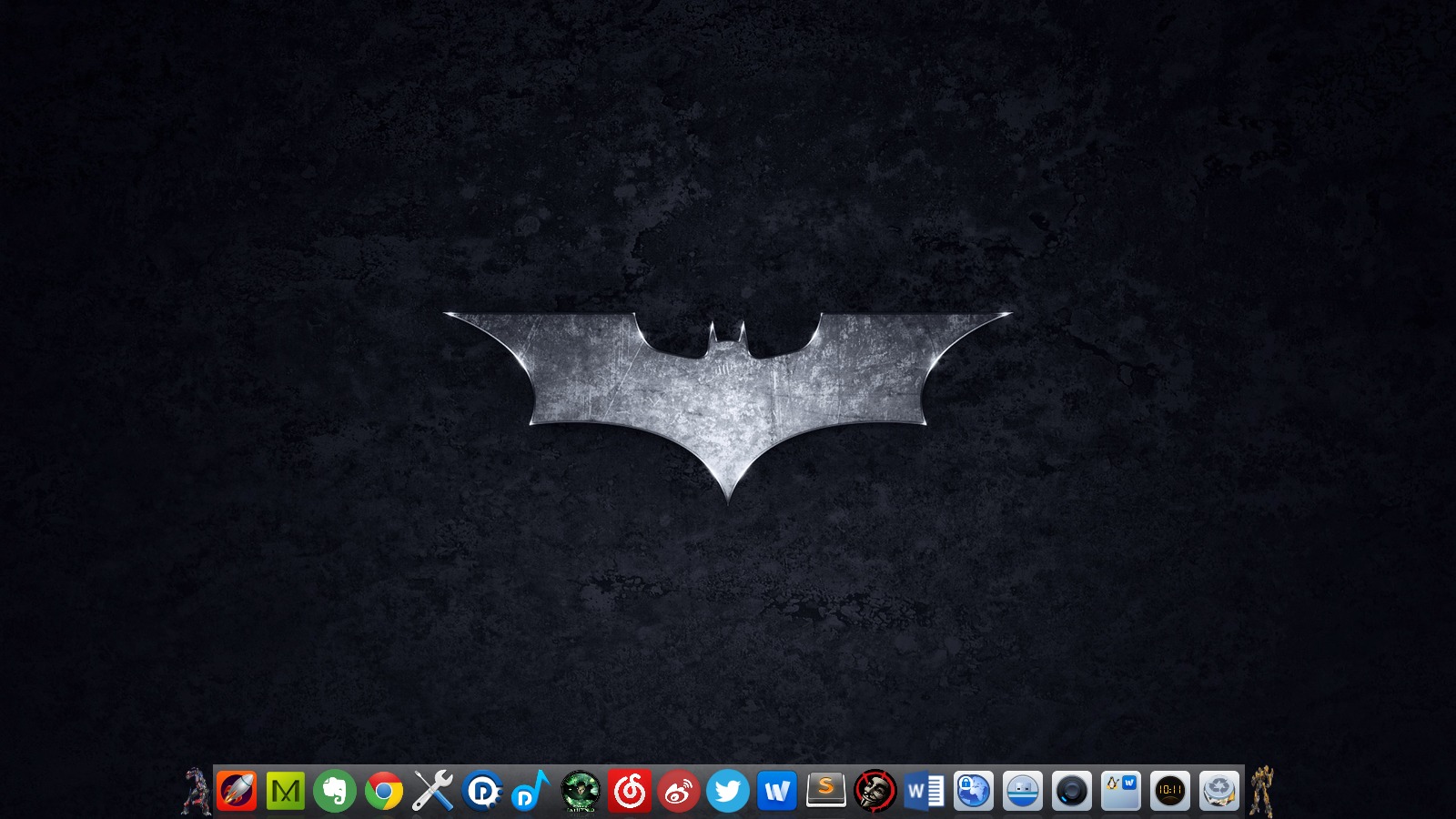The height and width of the screenshot is (819, 1456).
Task: Open the blue D gear control center icon
Action: coord(482,791)
